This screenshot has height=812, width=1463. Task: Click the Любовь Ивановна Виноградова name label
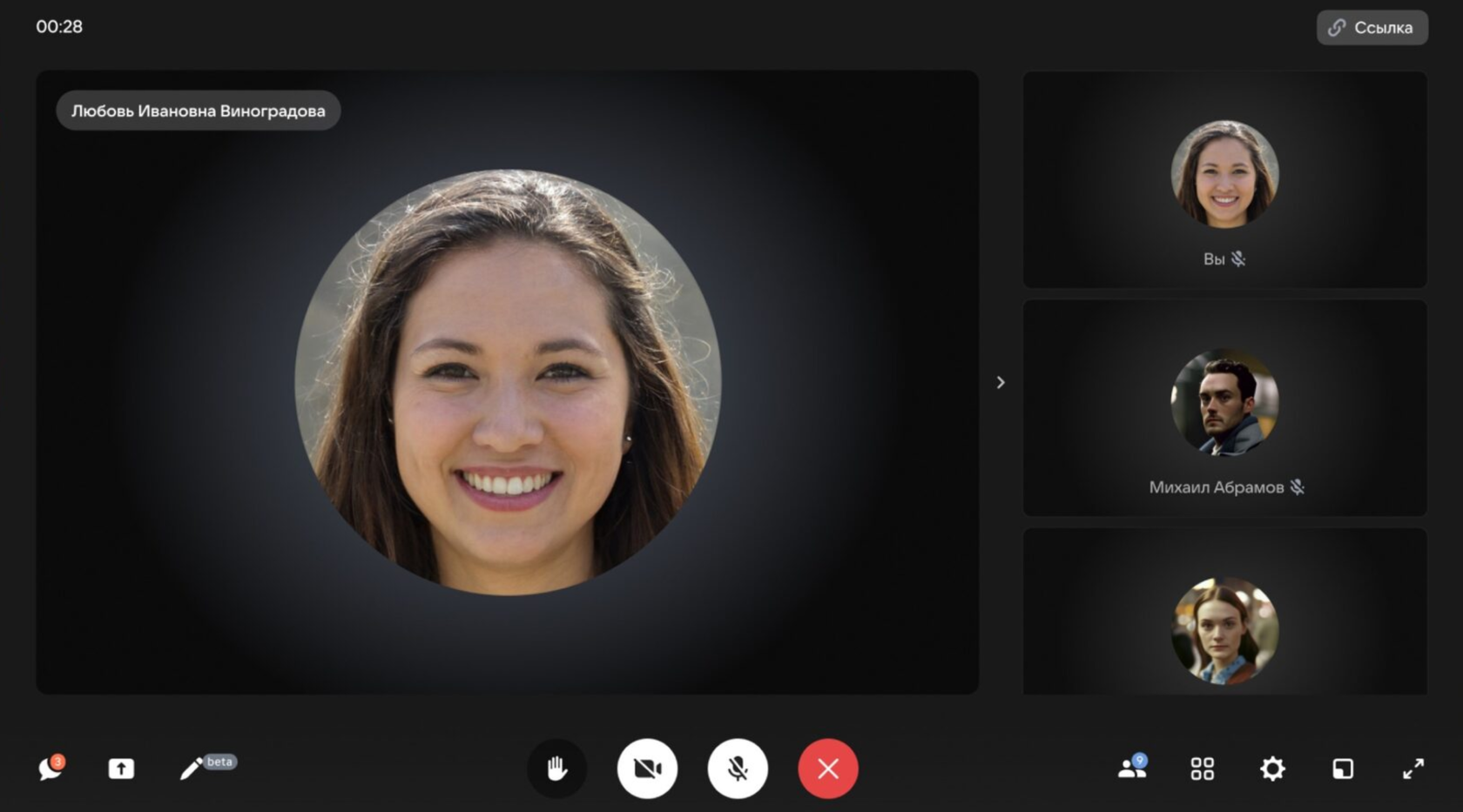coord(199,111)
